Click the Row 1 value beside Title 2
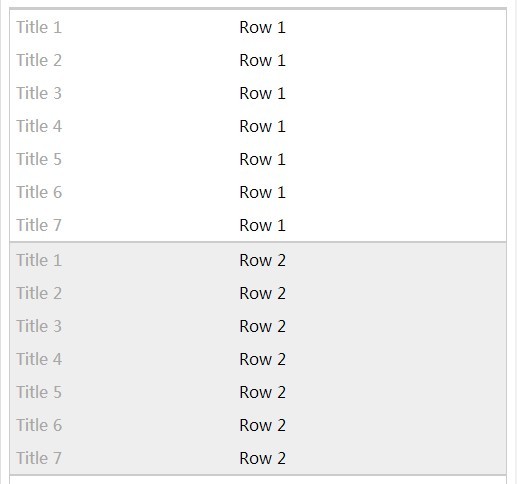Screen dimensions: 517x484 (x=262, y=60)
